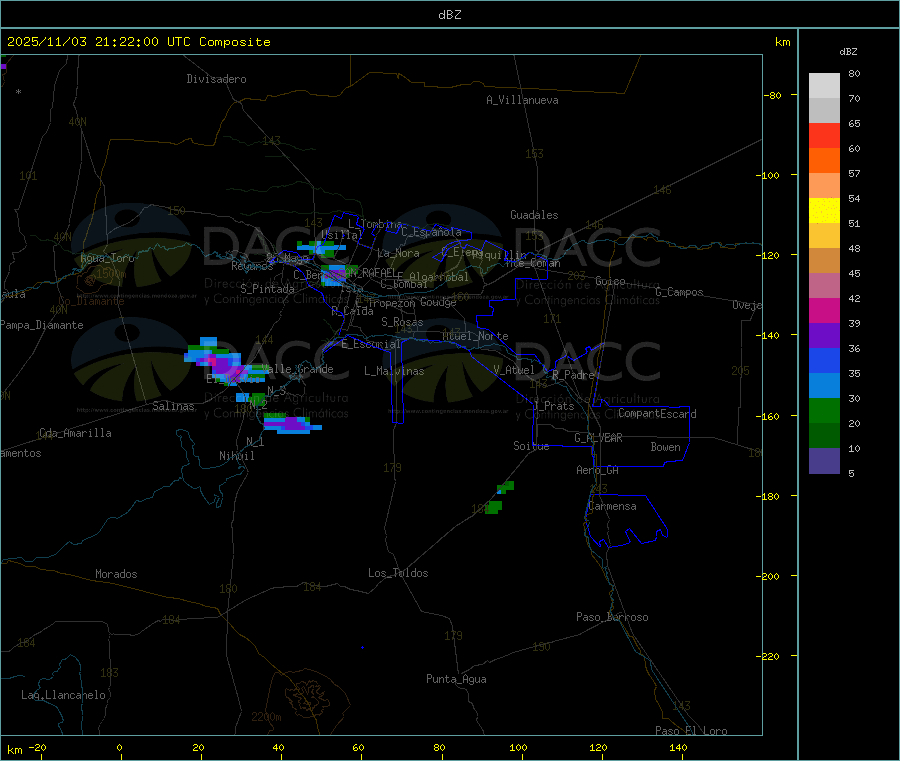Screen dimensions: 900x761
Task: Click the yellow 51 dBZ swatch
Action: (x=824, y=211)
